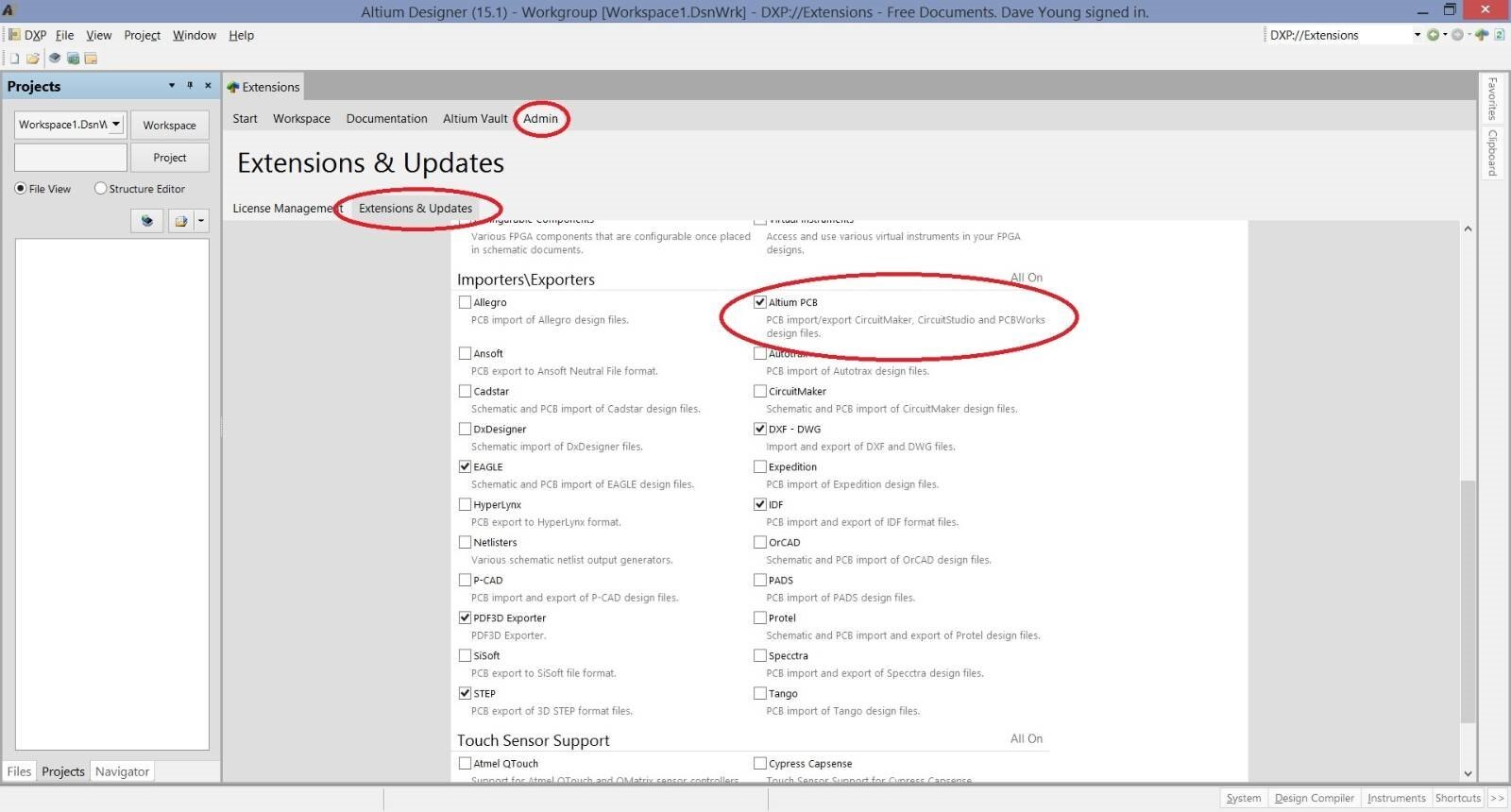The image size is (1511, 812).
Task: Open the Workspace page tab
Action: pos(301,119)
